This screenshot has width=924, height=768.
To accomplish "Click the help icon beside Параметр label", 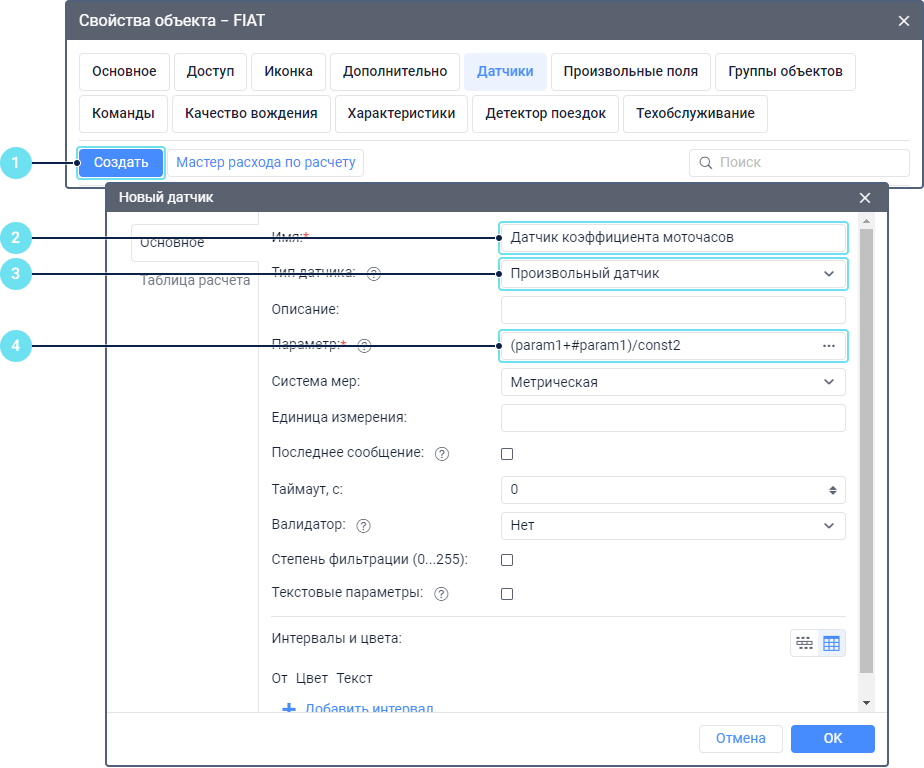I will pyautogui.click(x=364, y=346).
